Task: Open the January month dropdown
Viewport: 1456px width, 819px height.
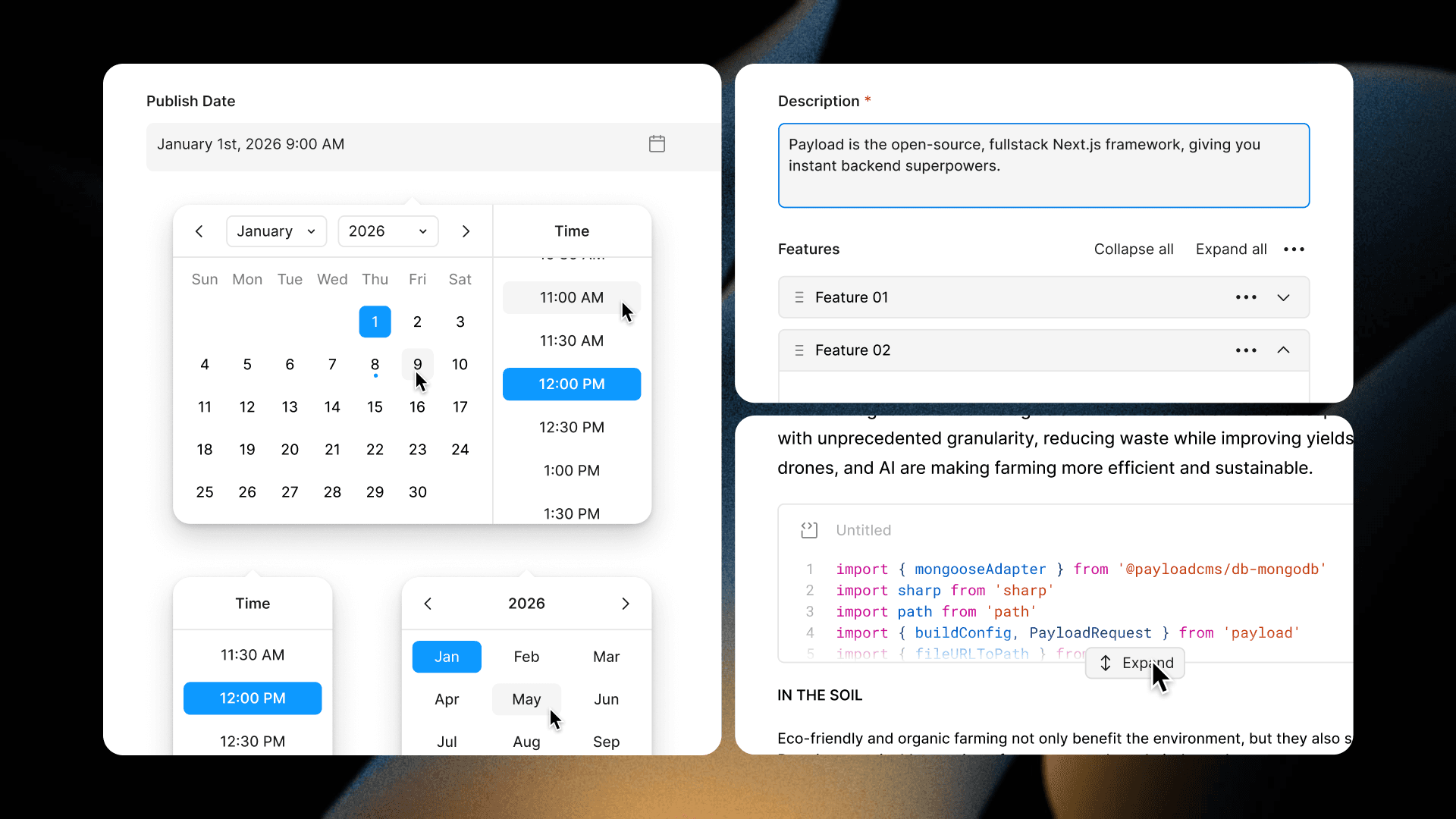Action: [x=276, y=231]
